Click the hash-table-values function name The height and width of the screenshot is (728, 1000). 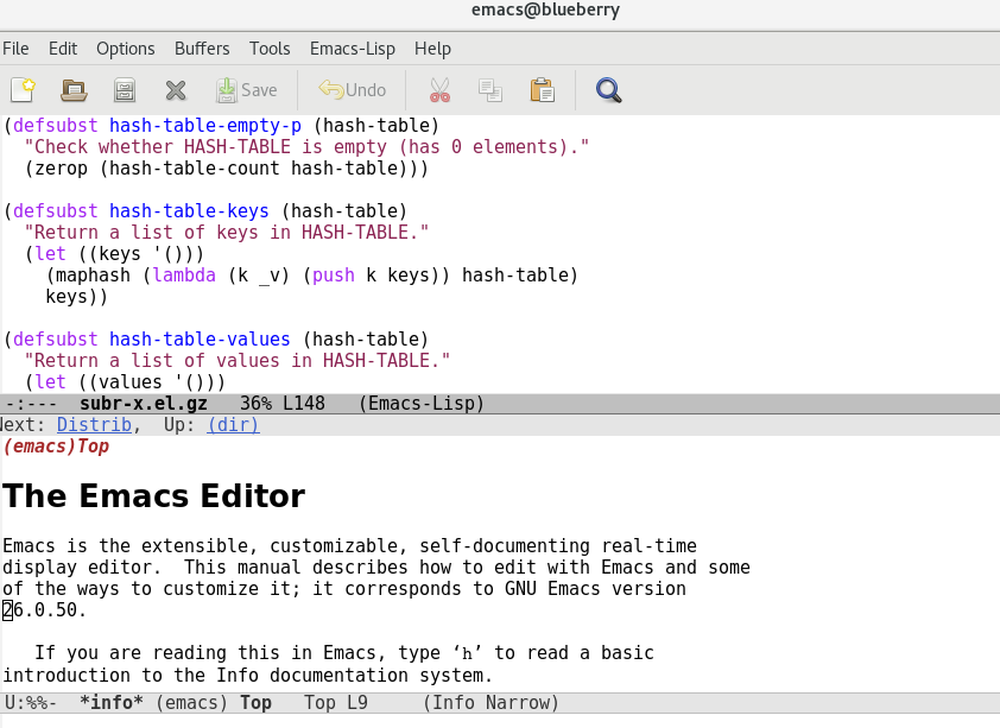click(200, 339)
